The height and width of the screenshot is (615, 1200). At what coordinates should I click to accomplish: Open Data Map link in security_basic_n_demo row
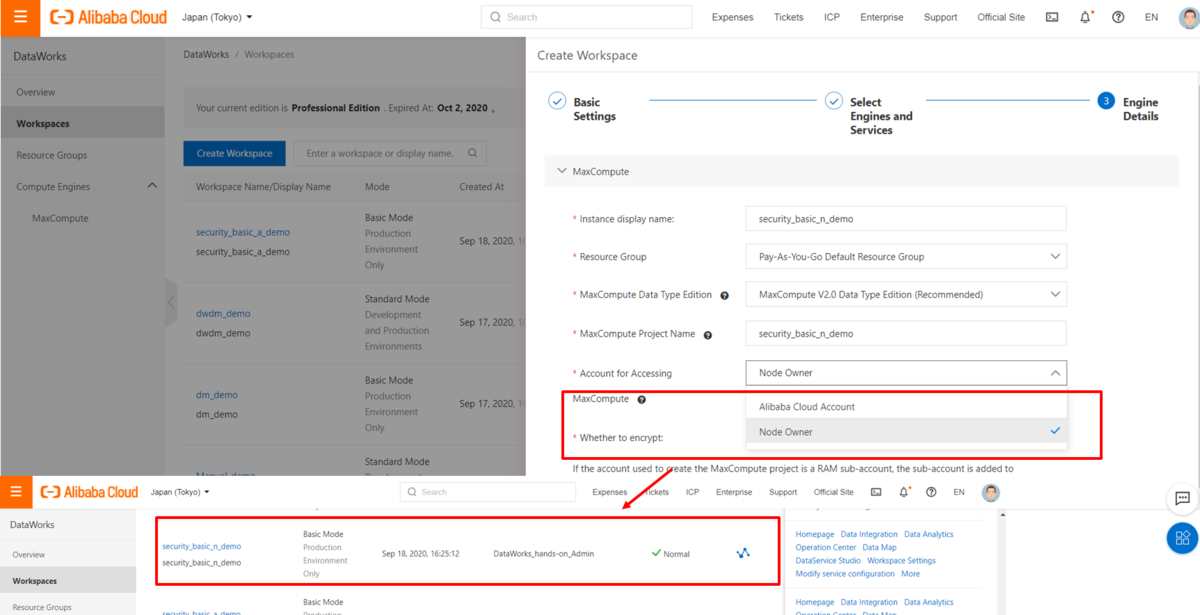tap(880, 547)
